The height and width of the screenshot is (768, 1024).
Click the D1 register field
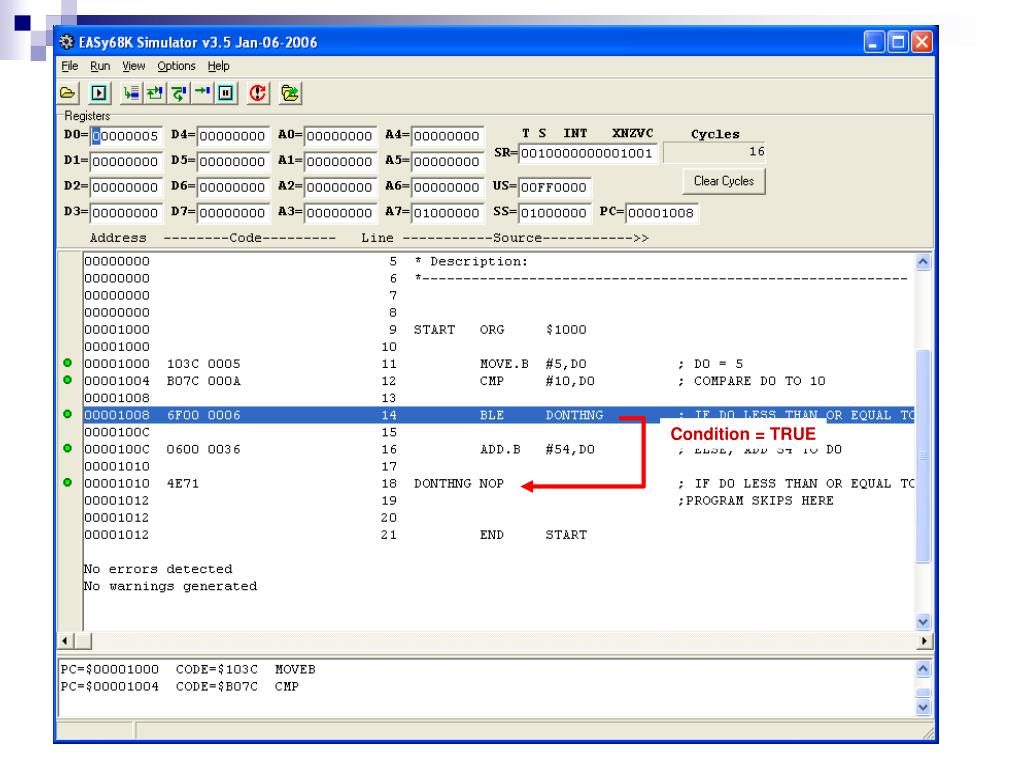(125, 161)
